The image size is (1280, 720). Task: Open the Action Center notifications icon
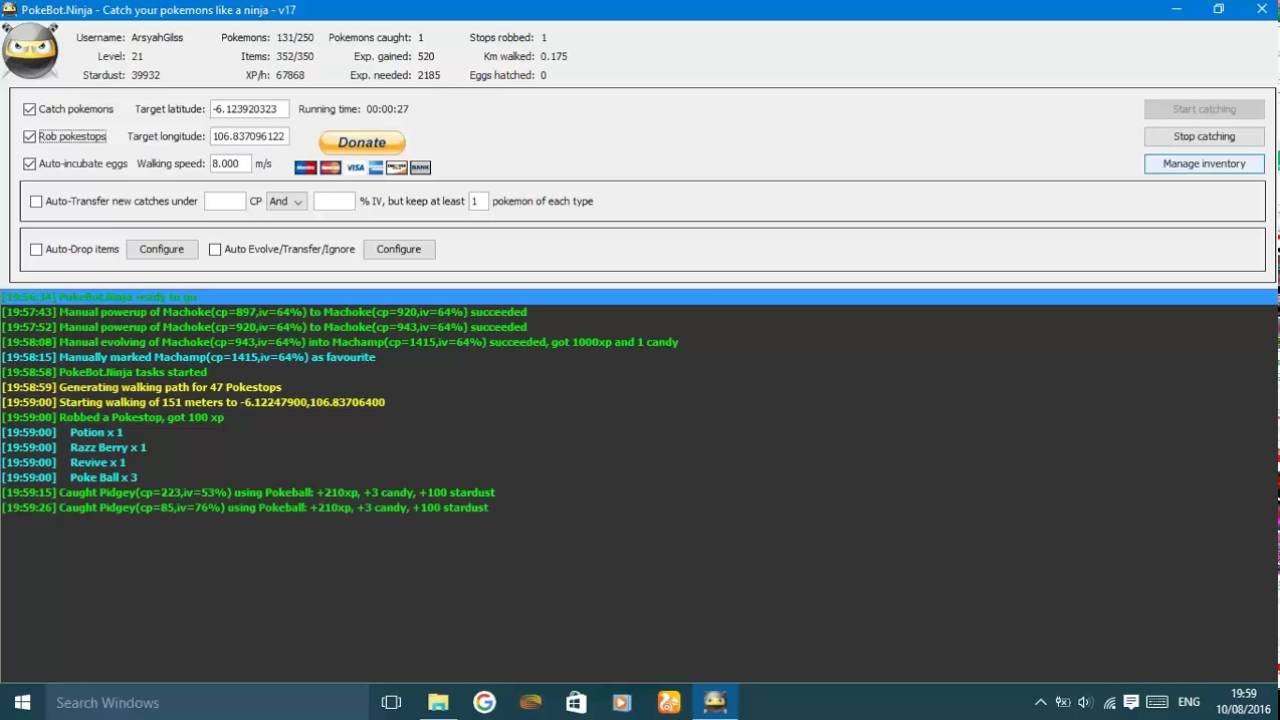tap(1131, 702)
